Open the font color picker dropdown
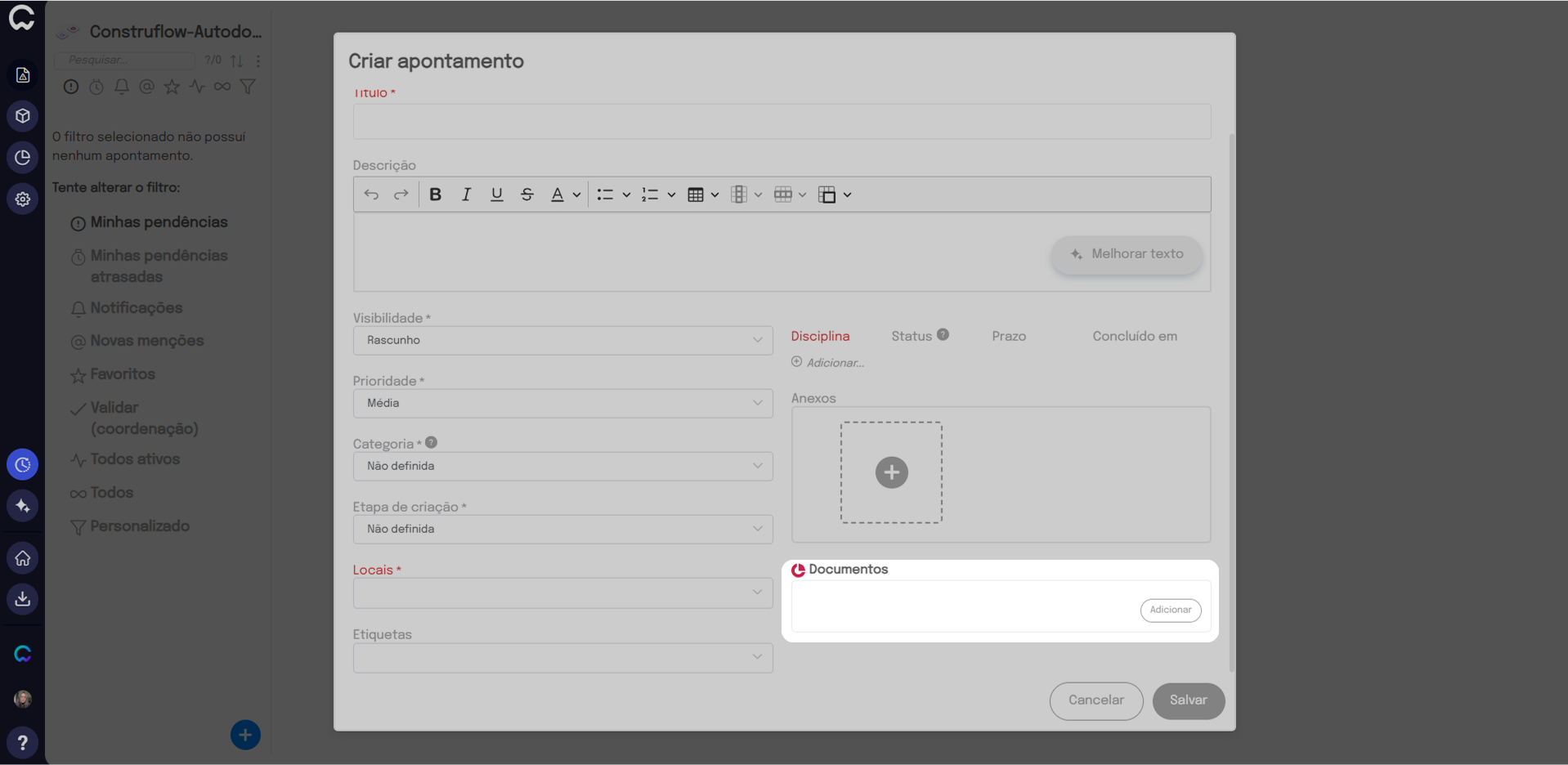Viewport: 1568px width, 765px height. click(x=576, y=195)
